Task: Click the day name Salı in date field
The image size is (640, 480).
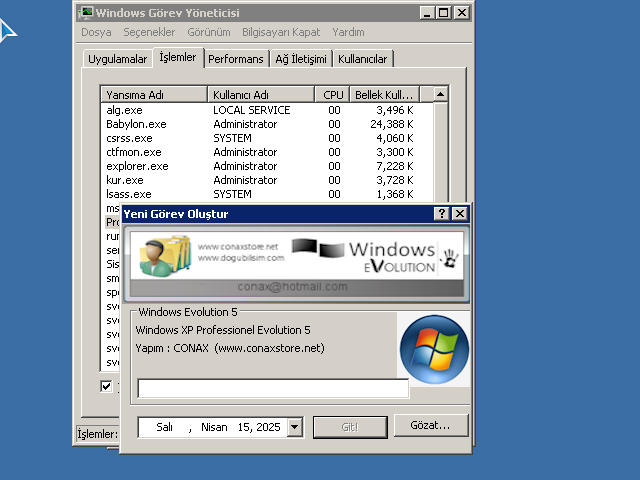Action: [164, 427]
